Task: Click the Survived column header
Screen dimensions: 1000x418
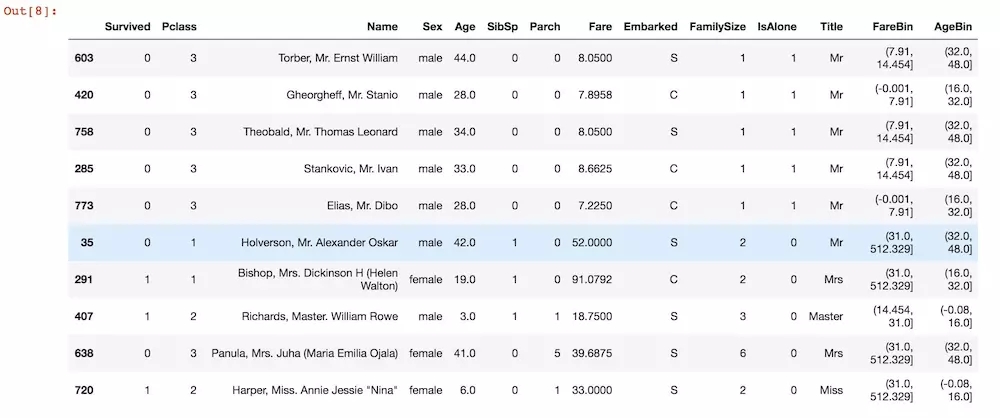Action: pyautogui.click(x=128, y=26)
